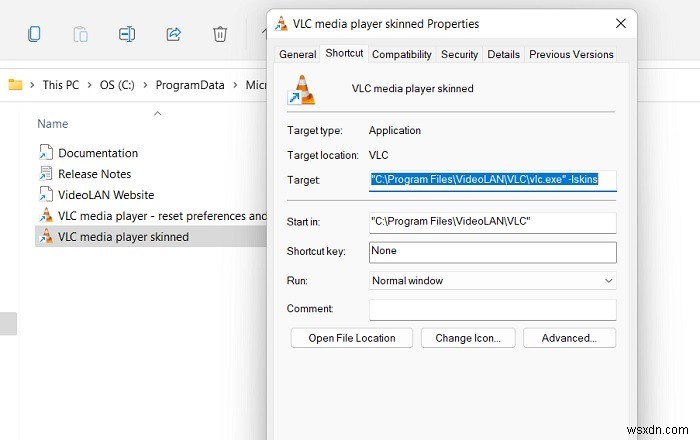This screenshot has width=700, height=440.
Task: Select the Release Notes file icon
Action: coord(45,174)
